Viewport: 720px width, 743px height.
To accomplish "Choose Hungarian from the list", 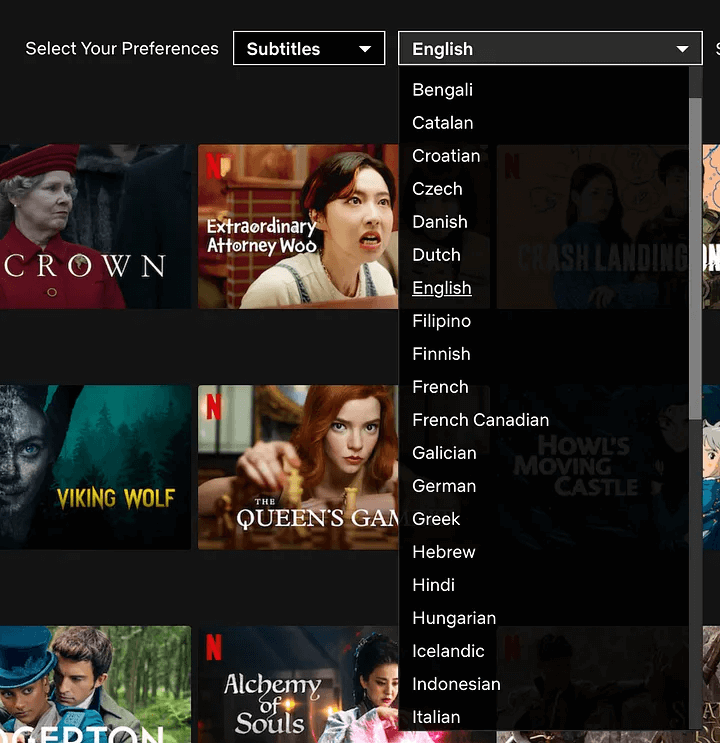I will (x=454, y=618).
